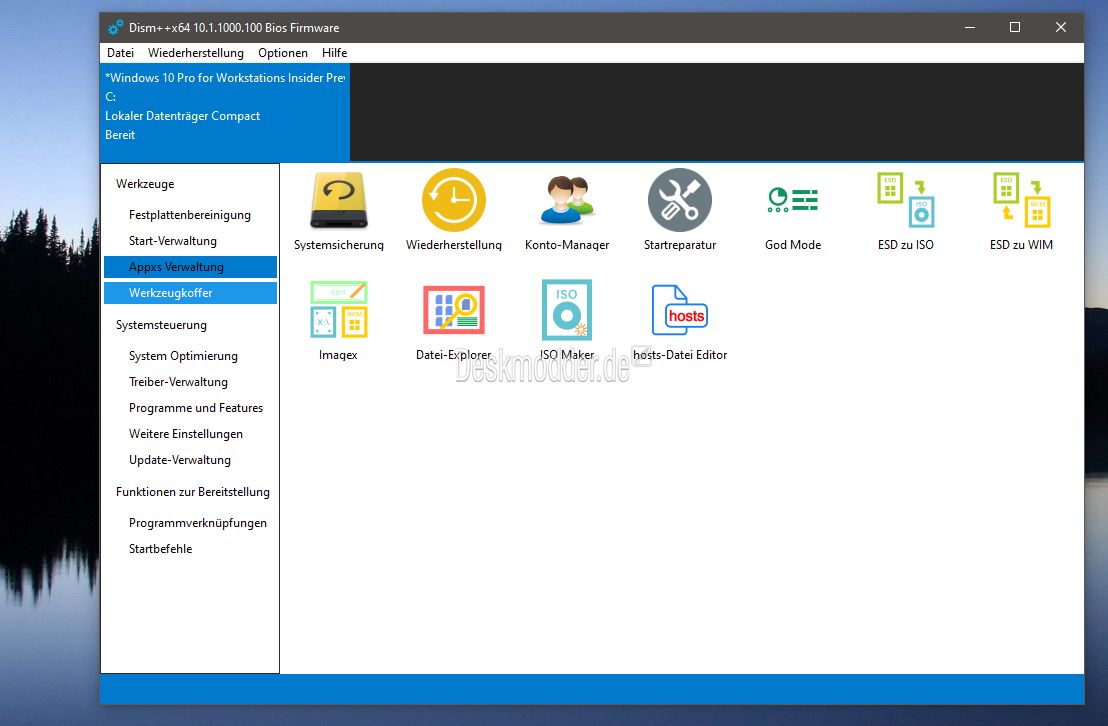Maximize the Dism++ window
This screenshot has width=1108, height=726.
tap(1015, 28)
